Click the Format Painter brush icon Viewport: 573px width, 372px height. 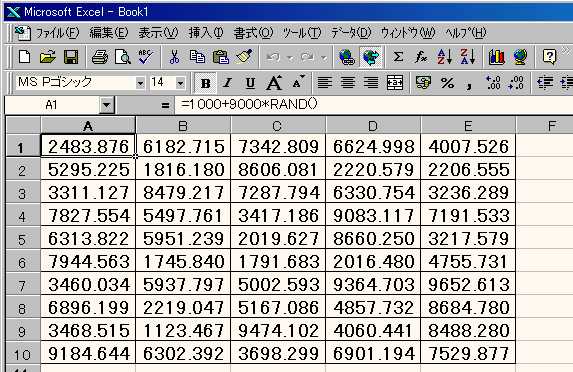point(244,57)
